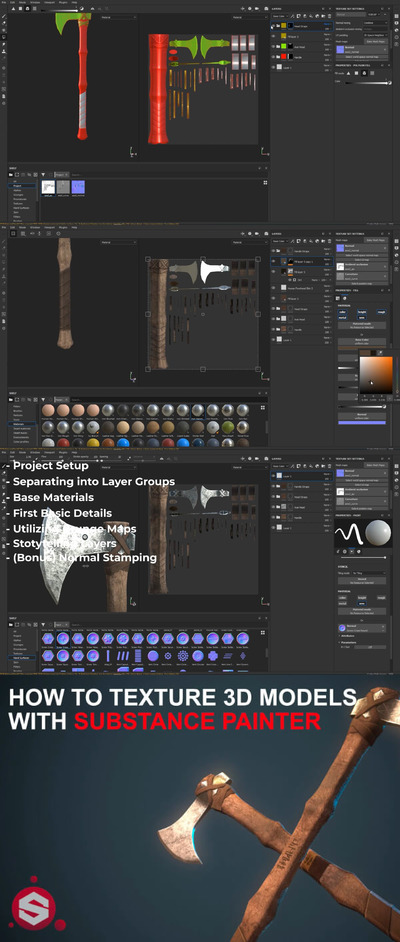Click the shelf filter funnel icon in top screenshot

coord(43,174)
